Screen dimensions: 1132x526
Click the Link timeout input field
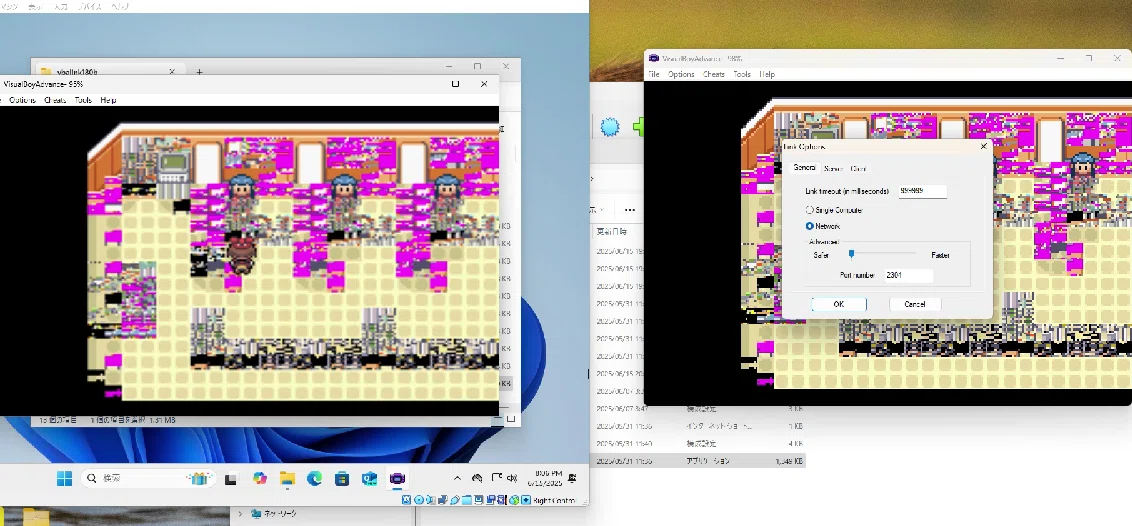tap(922, 191)
